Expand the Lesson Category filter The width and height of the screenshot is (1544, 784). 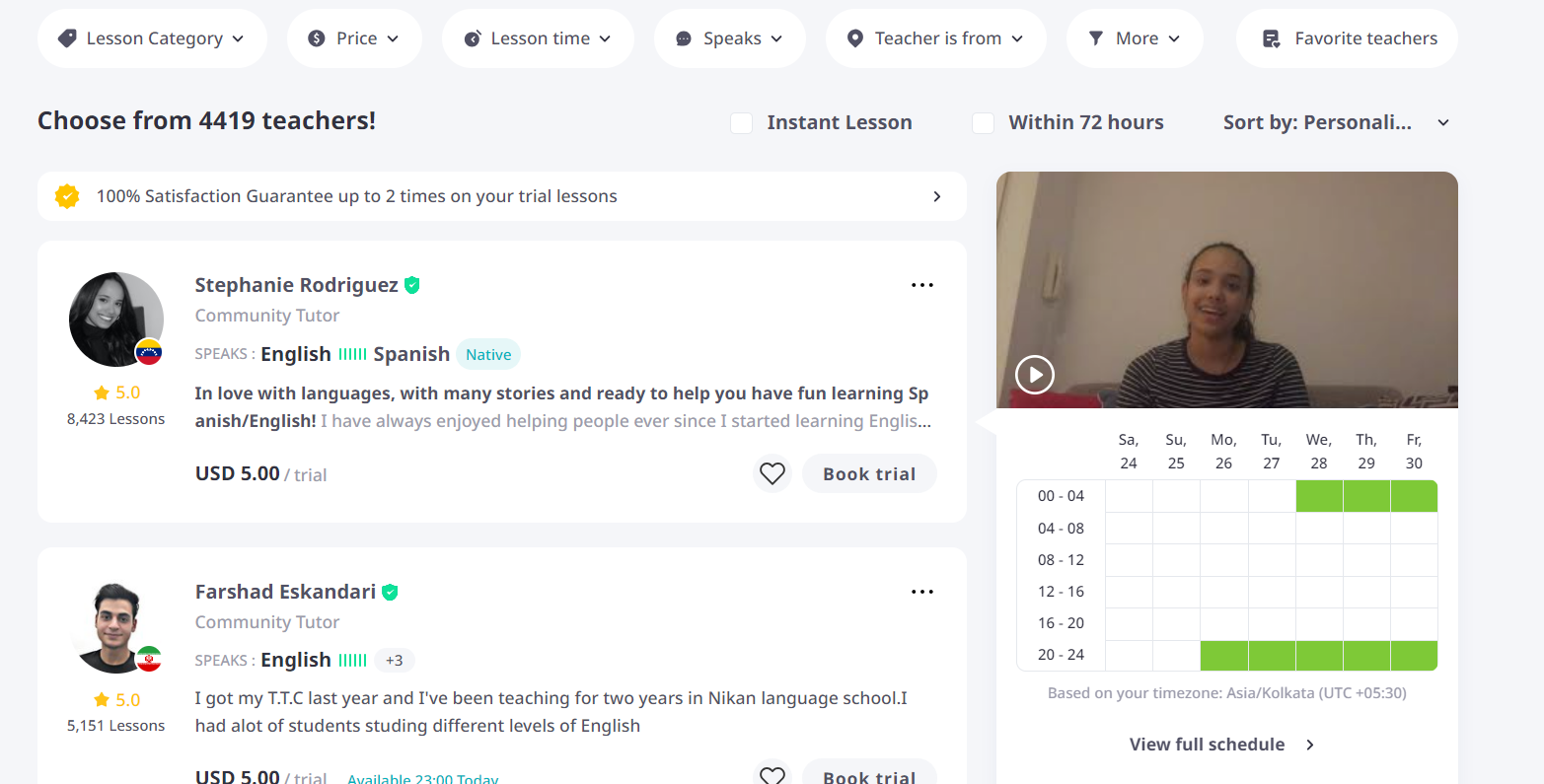click(x=152, y=38)
